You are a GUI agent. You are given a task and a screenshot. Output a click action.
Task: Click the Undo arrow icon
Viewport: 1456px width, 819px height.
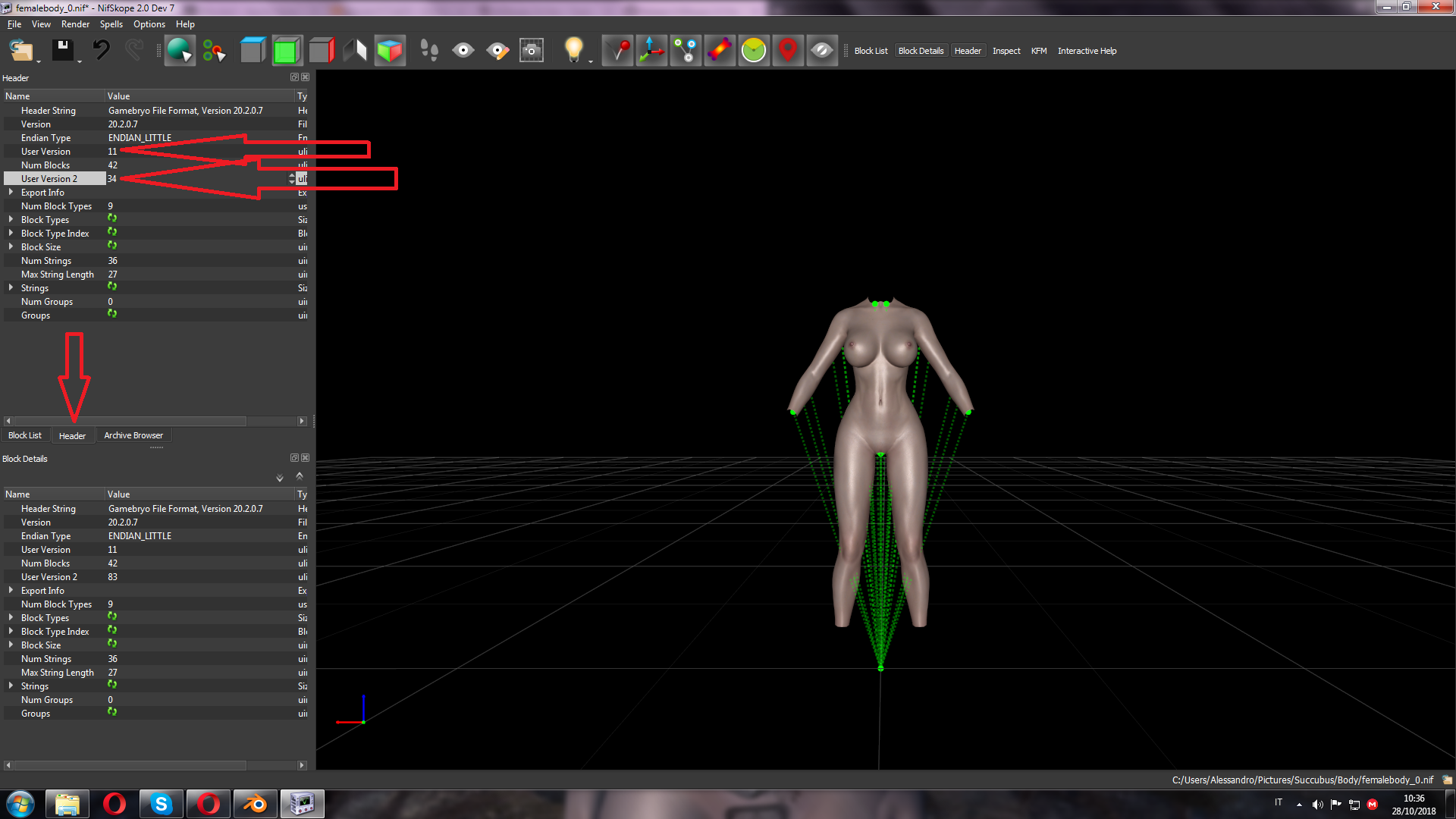(x=101, y=51)
